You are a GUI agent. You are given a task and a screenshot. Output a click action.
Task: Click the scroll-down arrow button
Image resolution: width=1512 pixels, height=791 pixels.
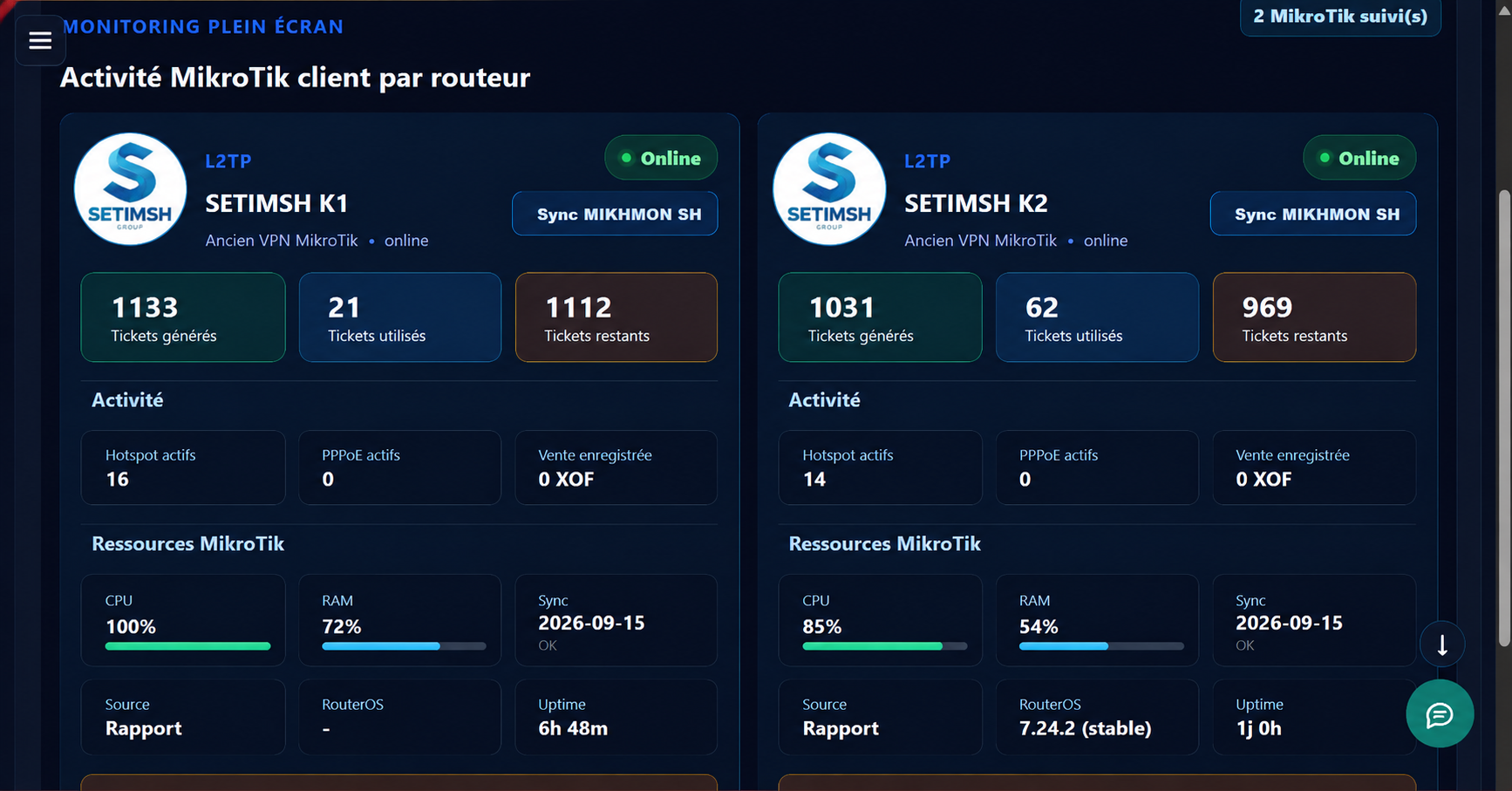(1442, 644)
